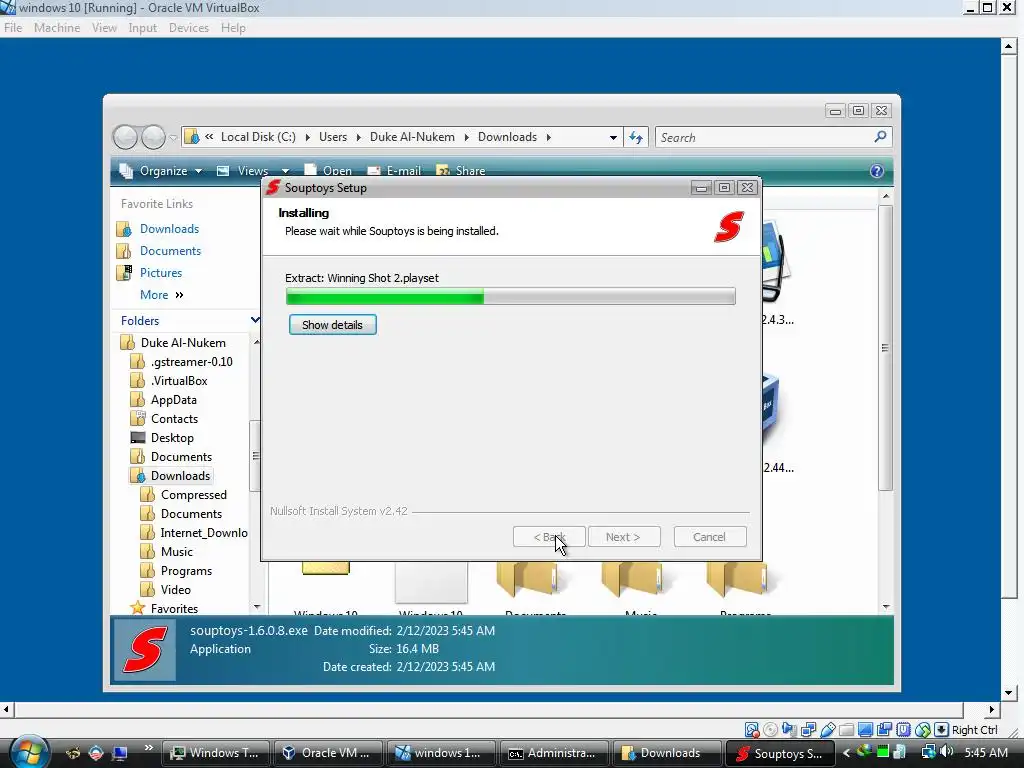Open the Organize dropdown menu
1024x768 pixels.
coord(161,171)
